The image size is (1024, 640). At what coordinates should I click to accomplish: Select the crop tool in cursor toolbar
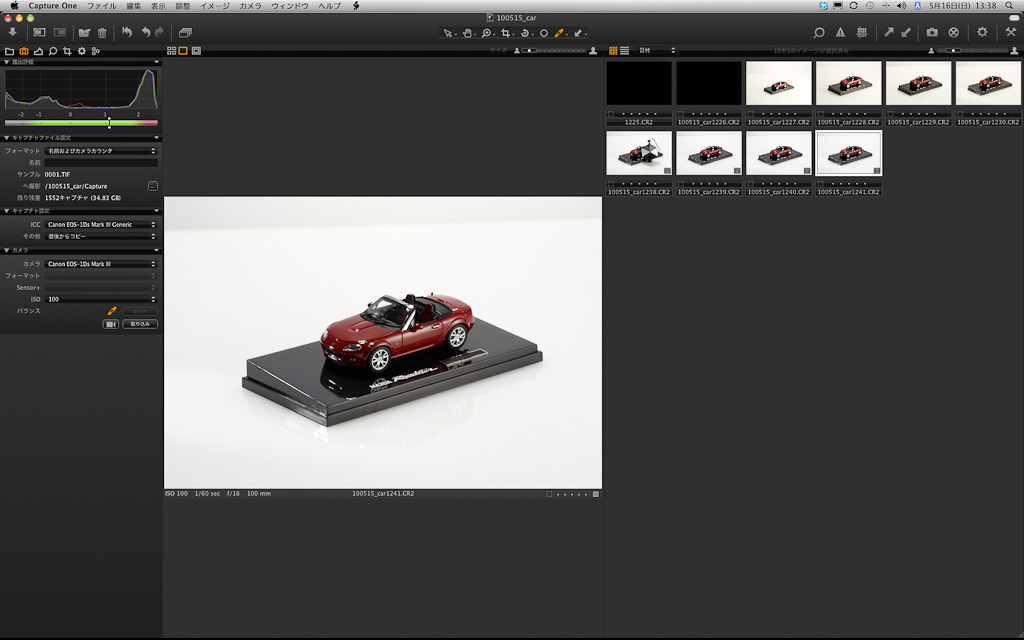(x=506, y=33)
